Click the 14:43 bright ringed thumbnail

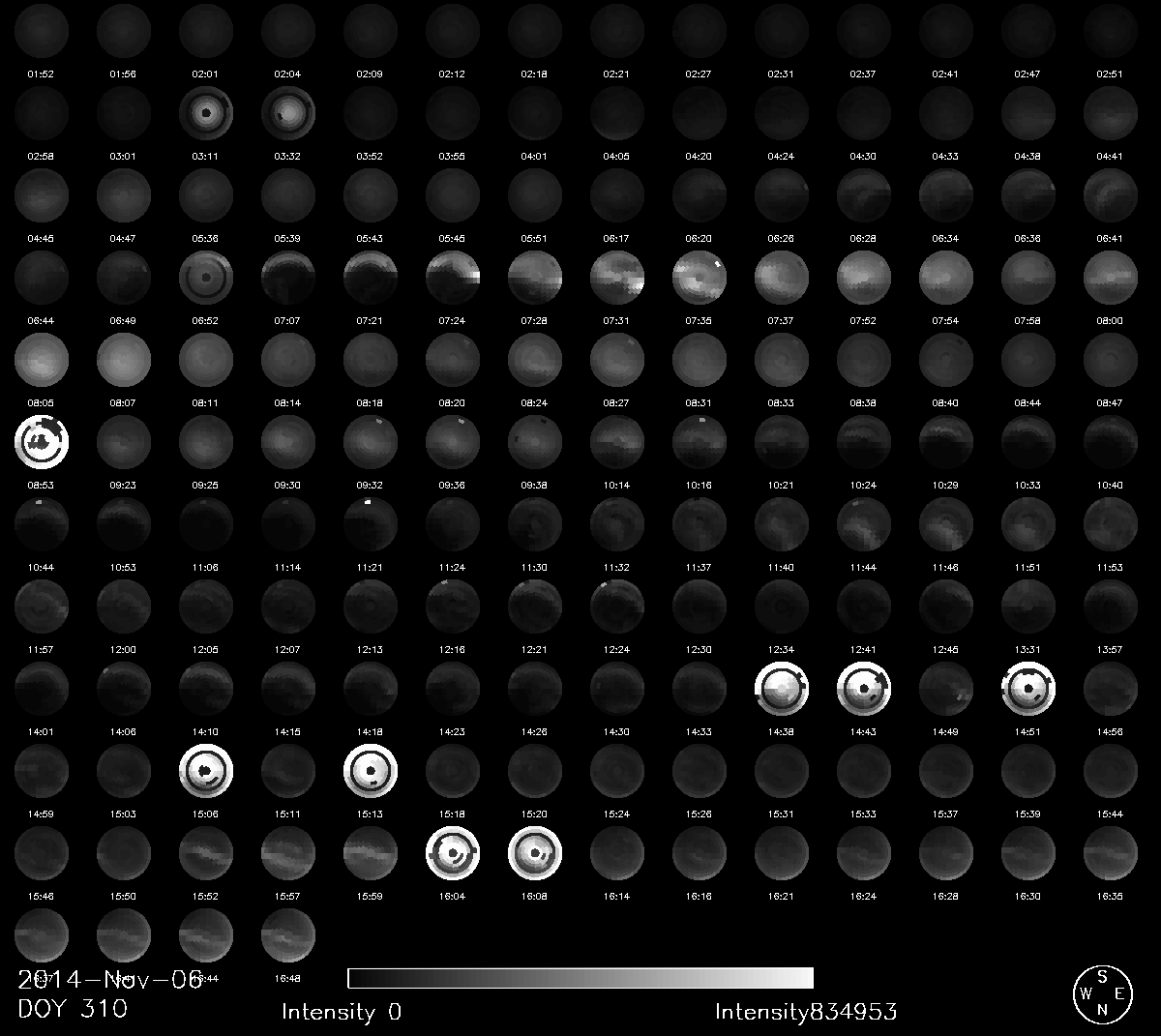coord(863,689)
